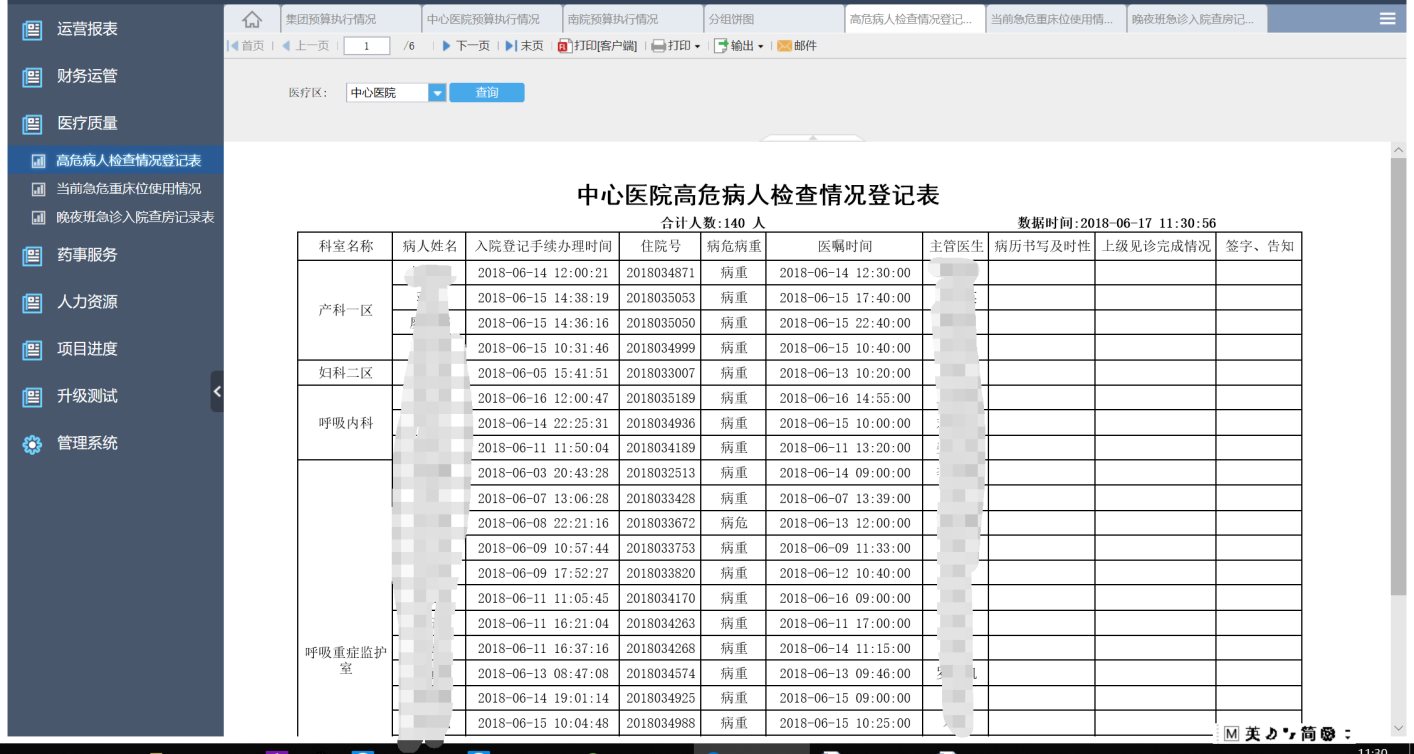Click scrollbar down arrow of report
Screen dimensions: 1414x754
[x=1398, y=728]
